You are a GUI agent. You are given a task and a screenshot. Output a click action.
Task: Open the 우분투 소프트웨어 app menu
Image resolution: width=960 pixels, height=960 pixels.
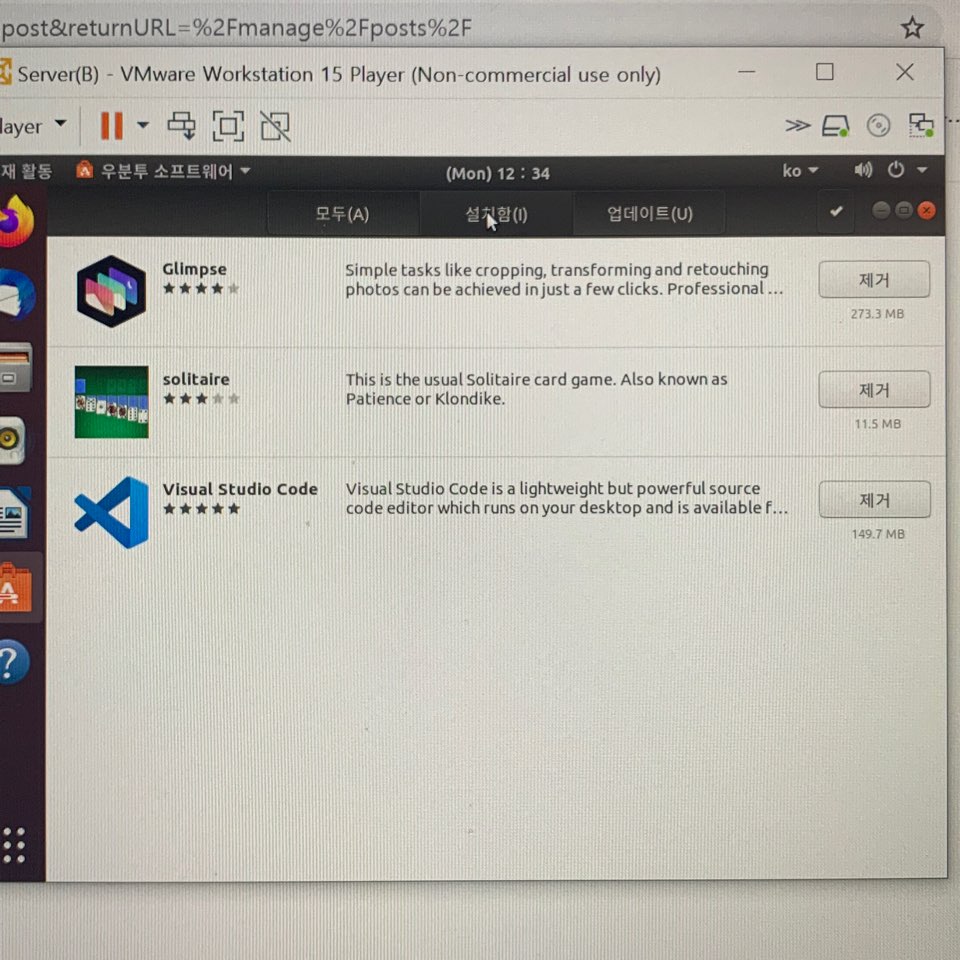(163, 171)
